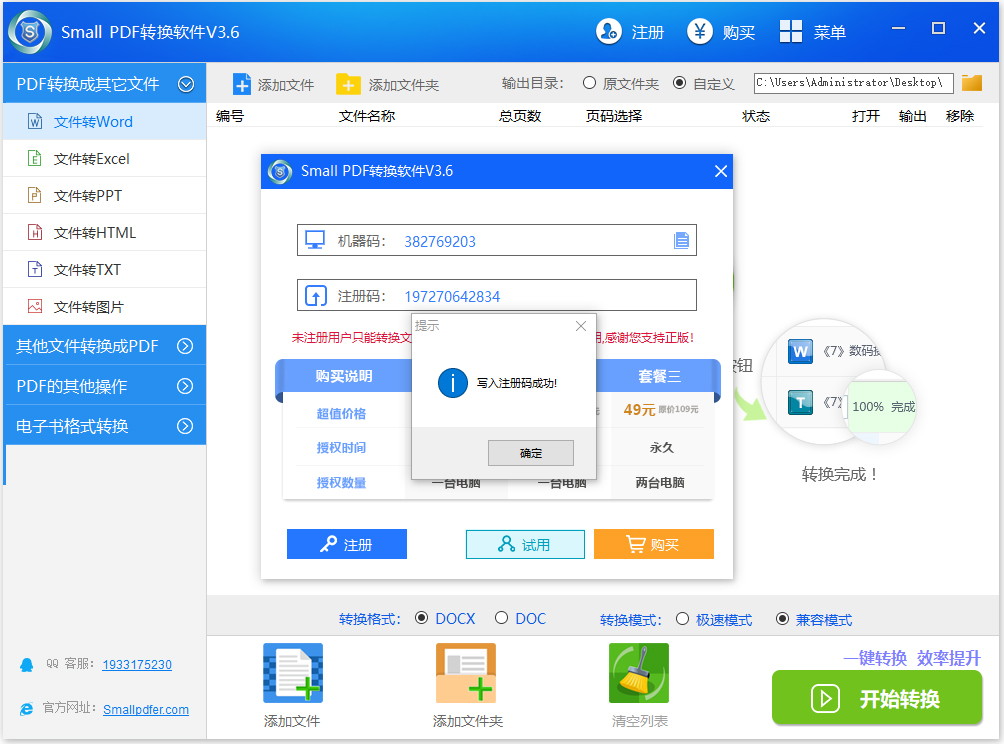Click the 状态 column header

pyautogui.click(x=756, y=116)
